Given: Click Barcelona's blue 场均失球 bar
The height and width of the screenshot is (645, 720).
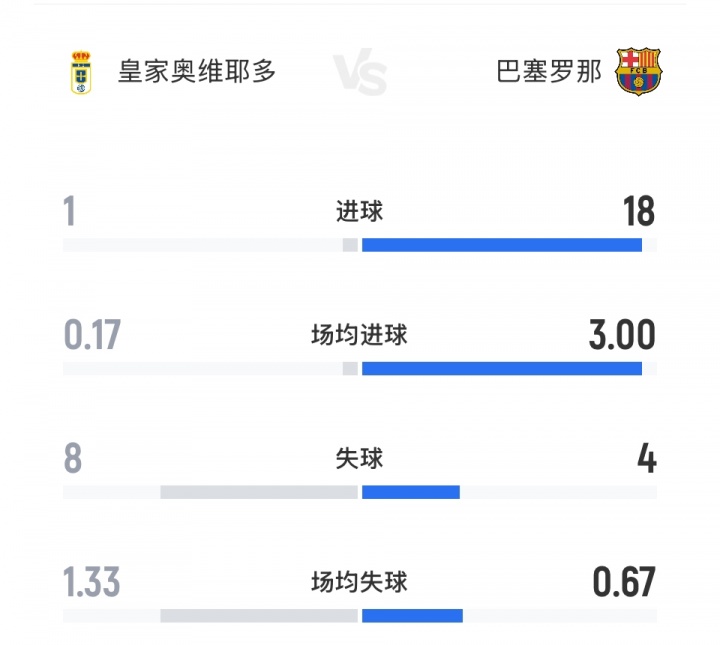Looking at the screenshot, I should (412, 616).
